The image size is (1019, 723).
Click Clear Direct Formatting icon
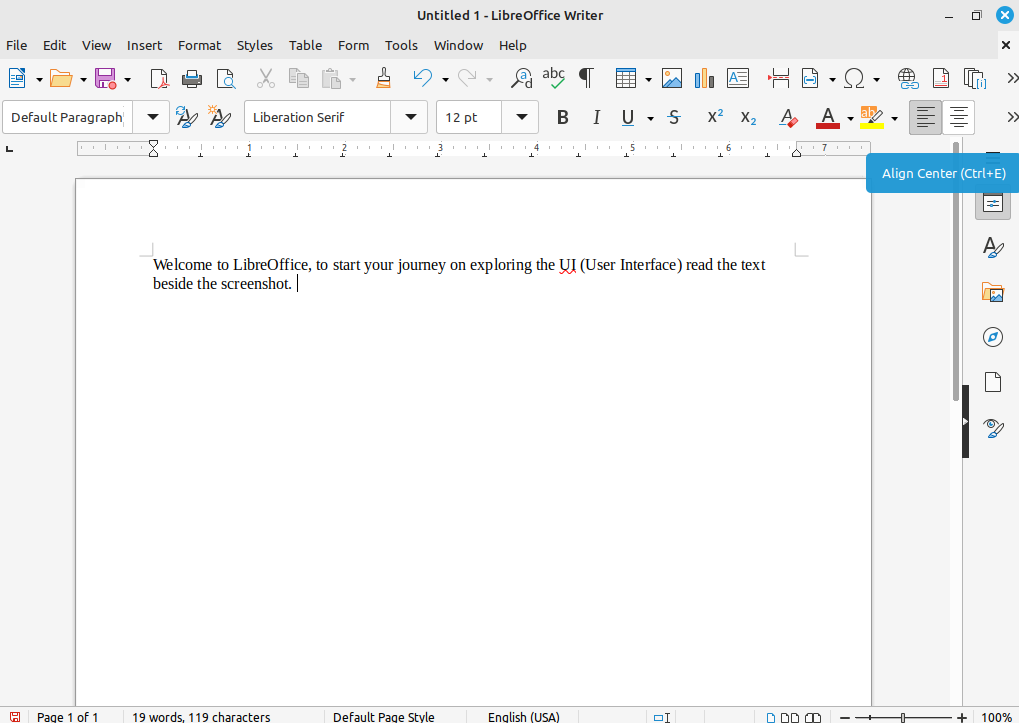click(788, 118)
